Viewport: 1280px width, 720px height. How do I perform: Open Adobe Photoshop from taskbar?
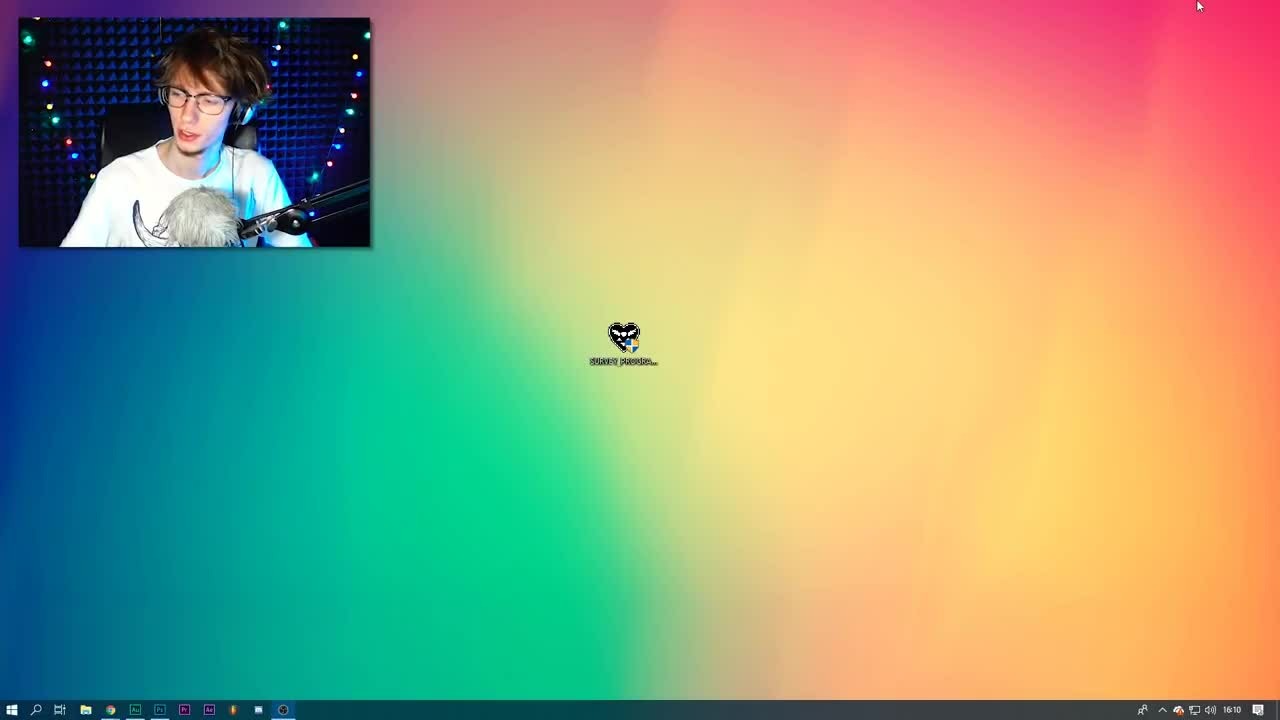pyautogui.click(x=160, y=710)
